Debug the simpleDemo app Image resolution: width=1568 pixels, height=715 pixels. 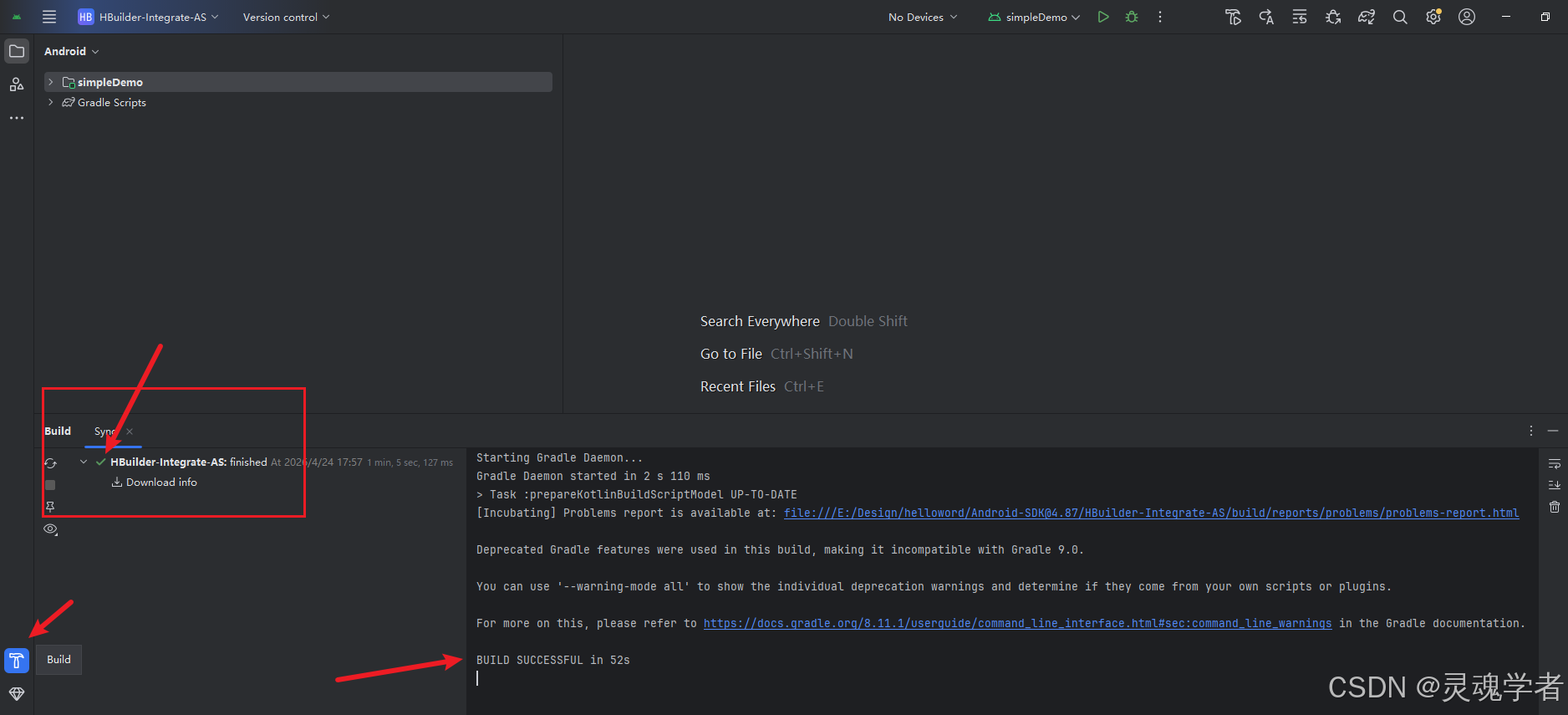(x=1132, y=17)
